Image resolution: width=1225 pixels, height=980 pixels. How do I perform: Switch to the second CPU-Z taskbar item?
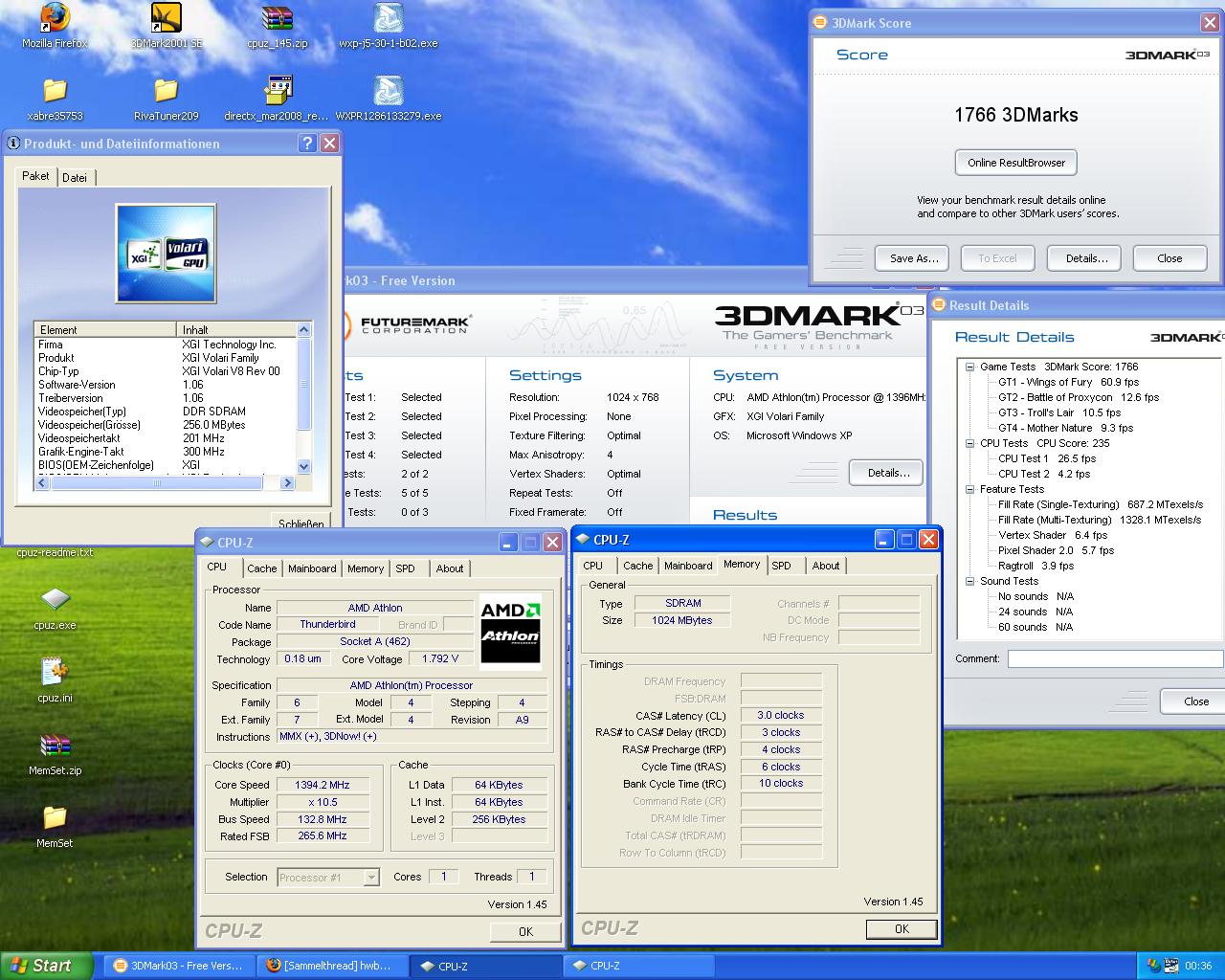(x=638, y=966)
